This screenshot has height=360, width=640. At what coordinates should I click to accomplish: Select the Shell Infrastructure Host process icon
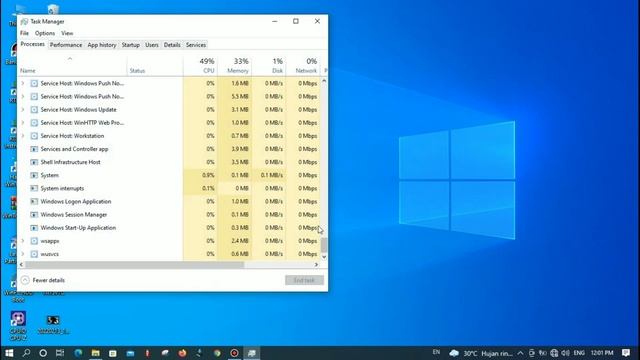tap(34, 162)
